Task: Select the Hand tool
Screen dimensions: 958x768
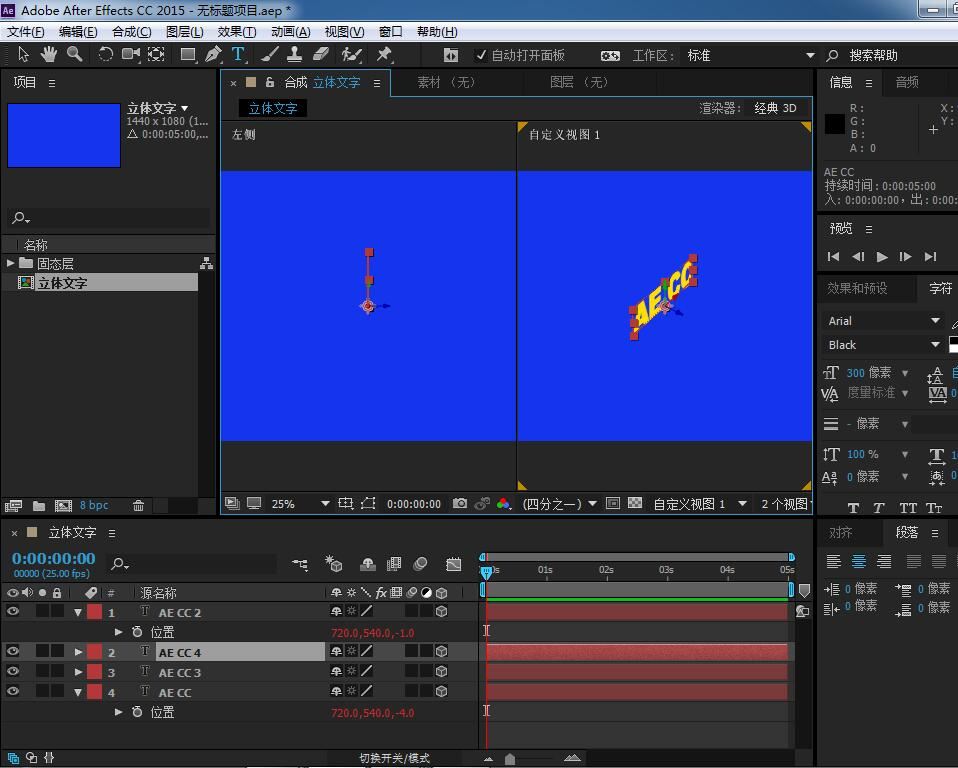Action: pos(48,54)
